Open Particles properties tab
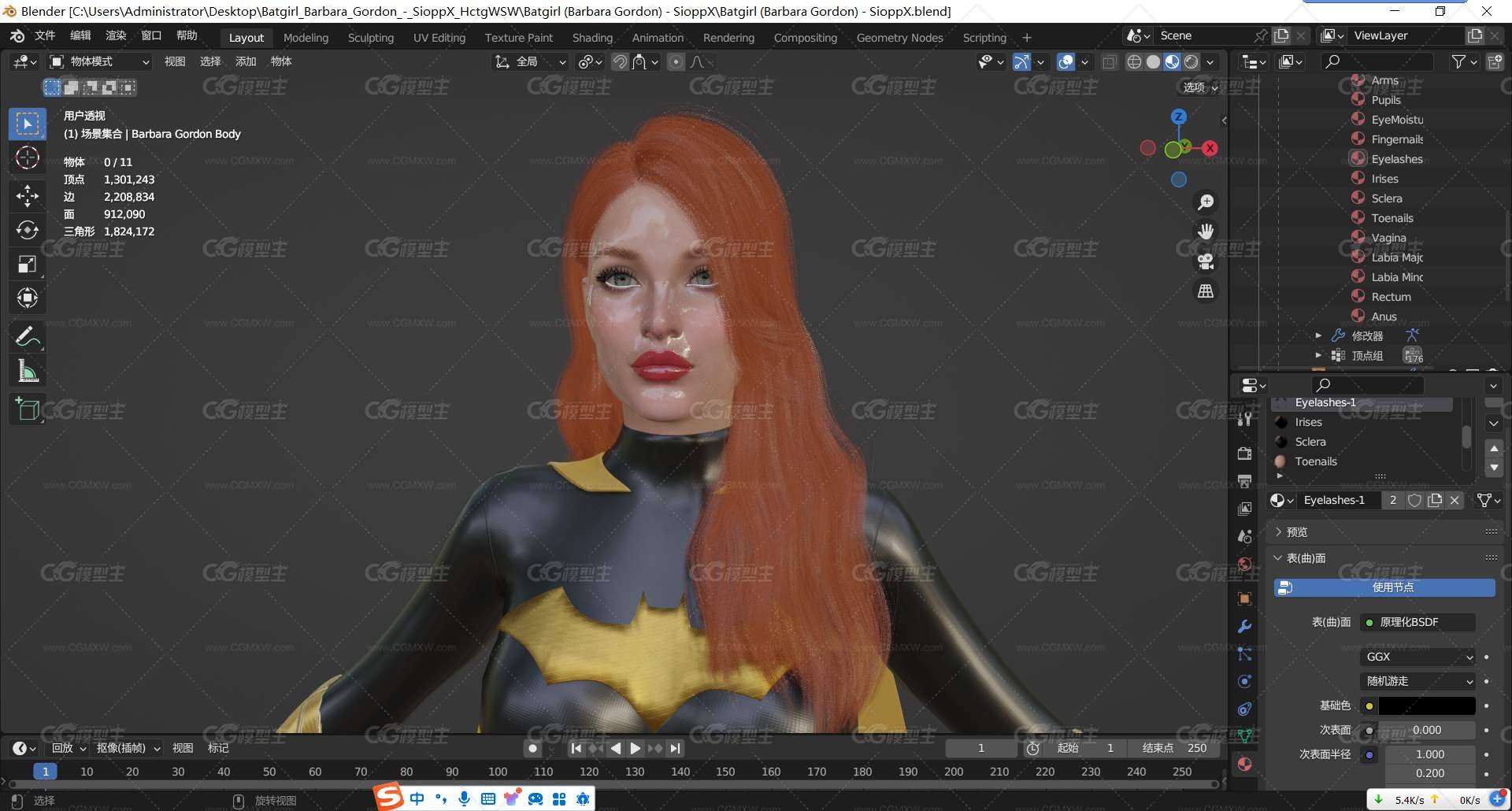This screenshot has width=1512, height=811. point(1245,654)
